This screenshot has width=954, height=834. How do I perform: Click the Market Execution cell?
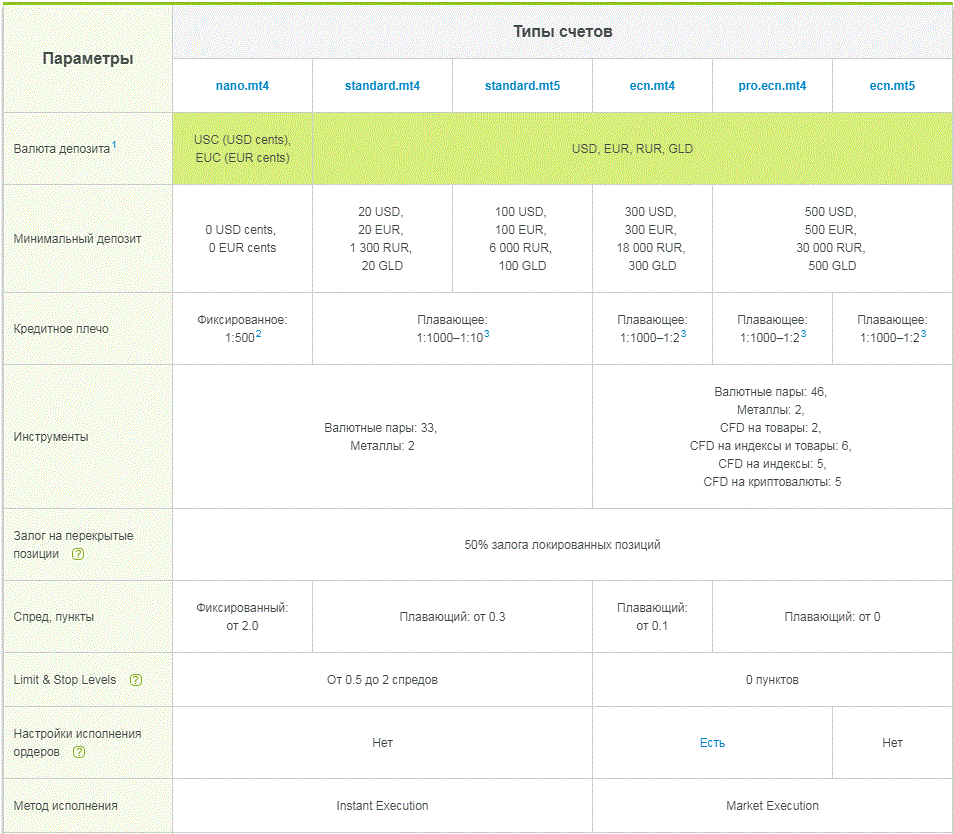coord(772,806)
